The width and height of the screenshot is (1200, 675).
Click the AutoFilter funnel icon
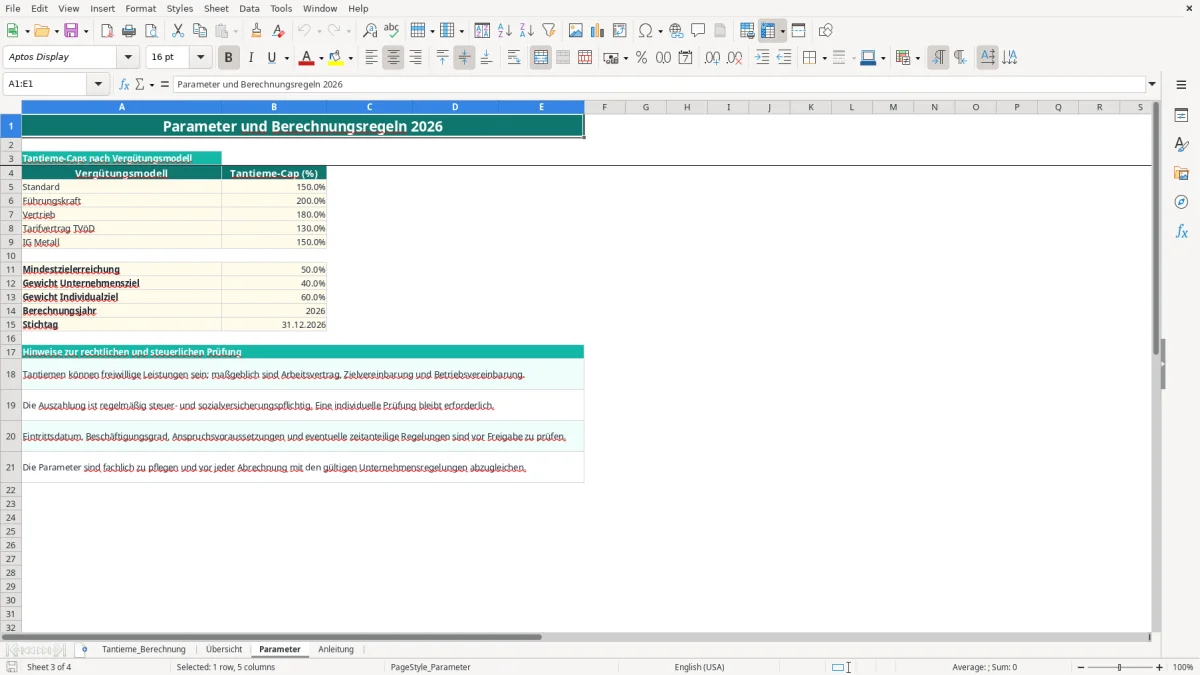coord(548,31)
